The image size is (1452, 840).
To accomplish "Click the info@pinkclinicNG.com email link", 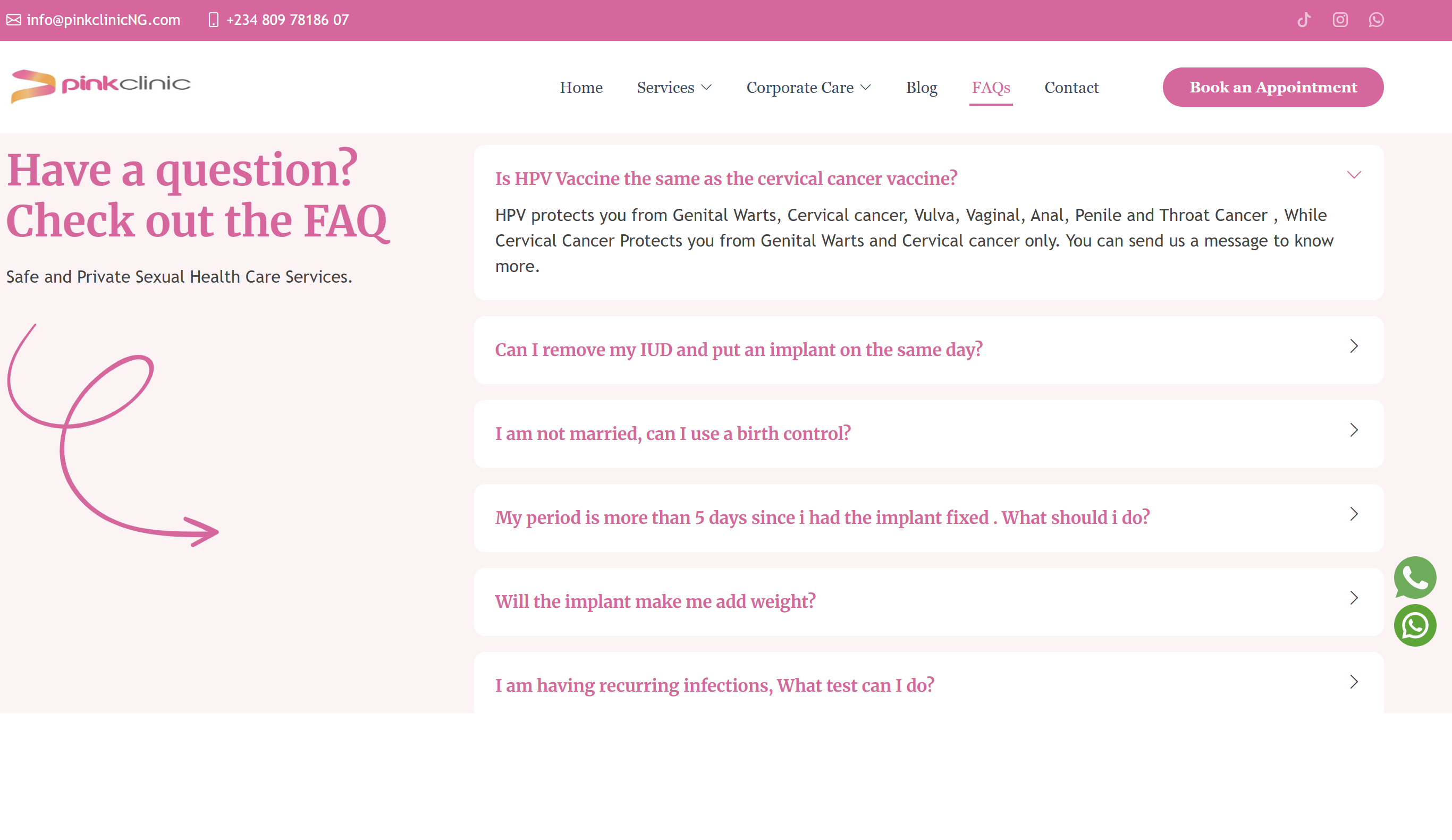I will pos(103,20).
